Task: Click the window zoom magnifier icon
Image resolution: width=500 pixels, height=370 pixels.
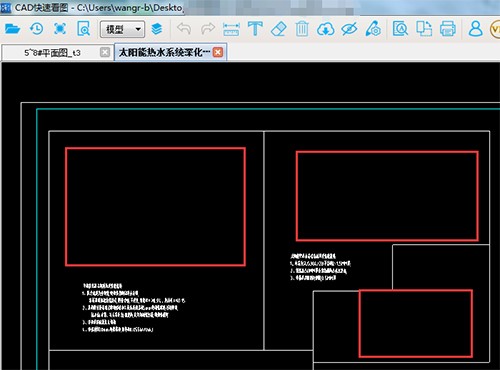Action: pos(83,29)
